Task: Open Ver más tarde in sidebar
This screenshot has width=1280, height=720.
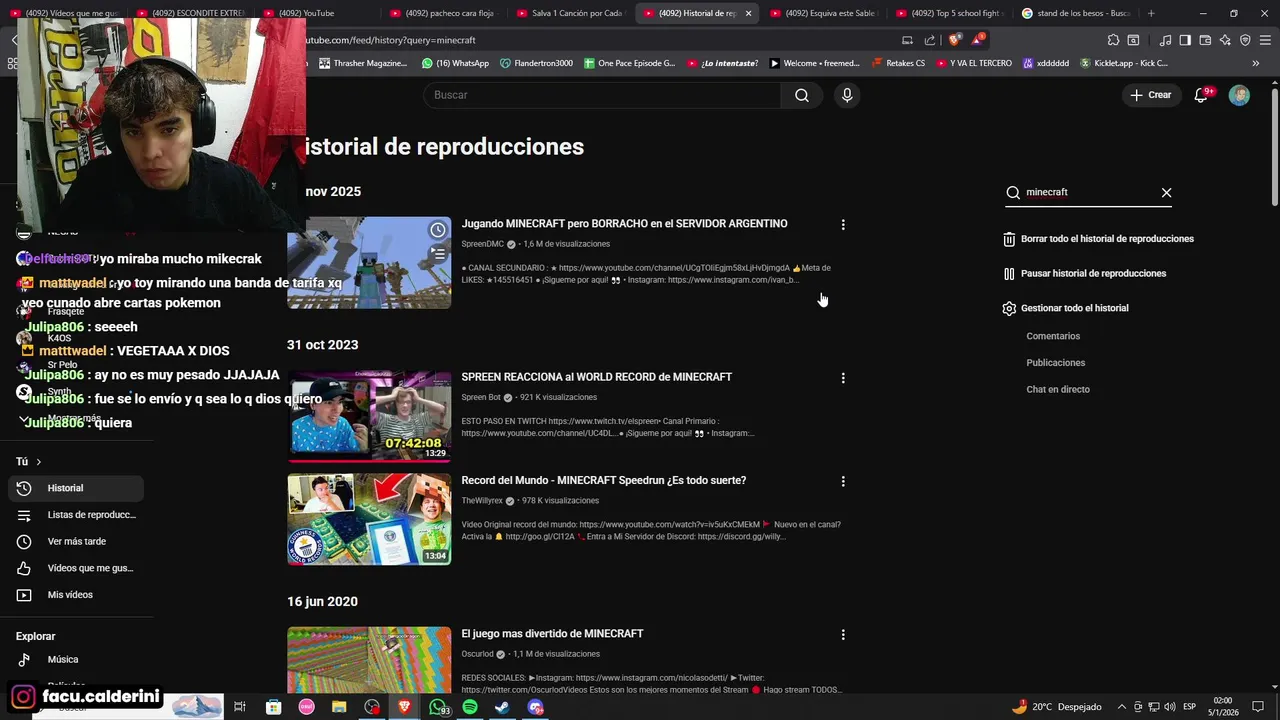Action: tap(75, 542)
